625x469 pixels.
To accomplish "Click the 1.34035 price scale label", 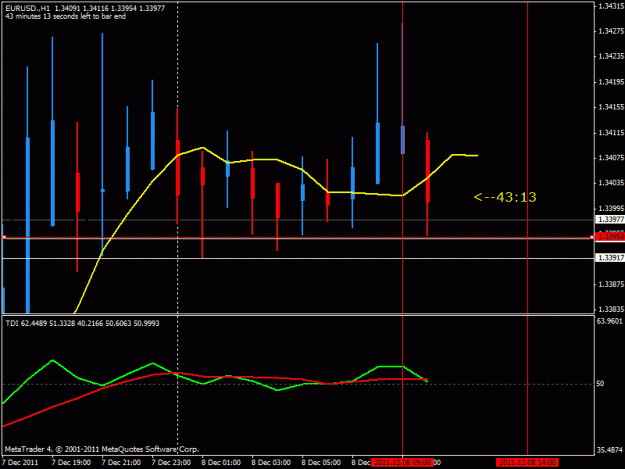I will coord(611,183).
